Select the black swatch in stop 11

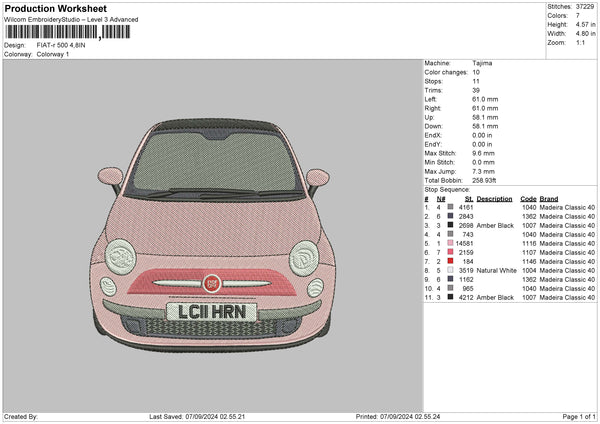coord(451,297)
